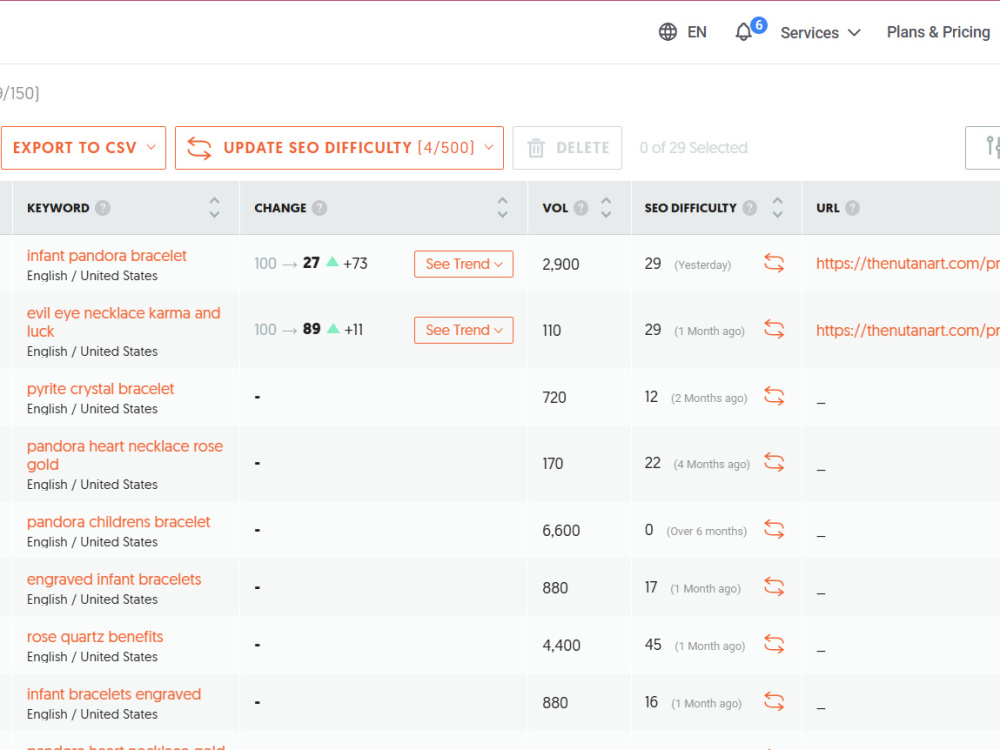This screenshot has height=750, width=1000.
Task: Open See Trend for evil eye necklace
Action: [464, 330]
